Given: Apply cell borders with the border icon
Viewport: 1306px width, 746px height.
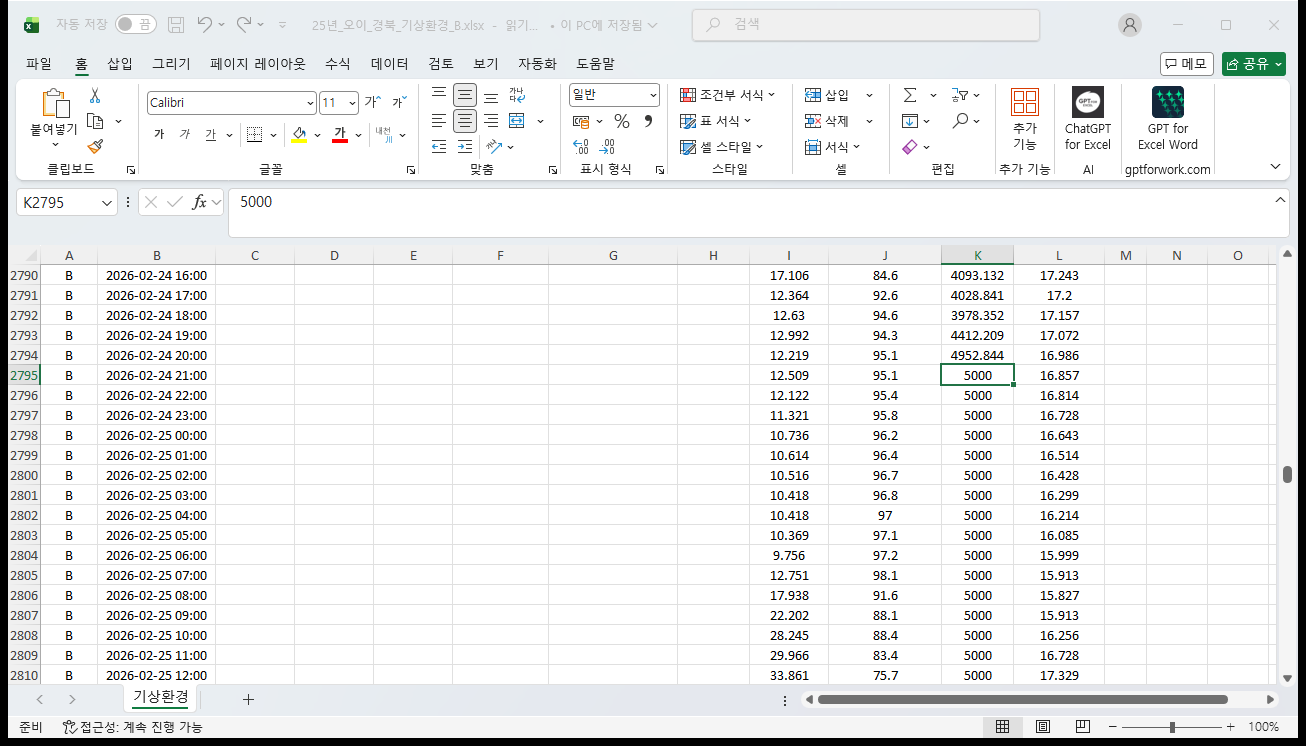Looking at the screenshot, I should (254, 135).
